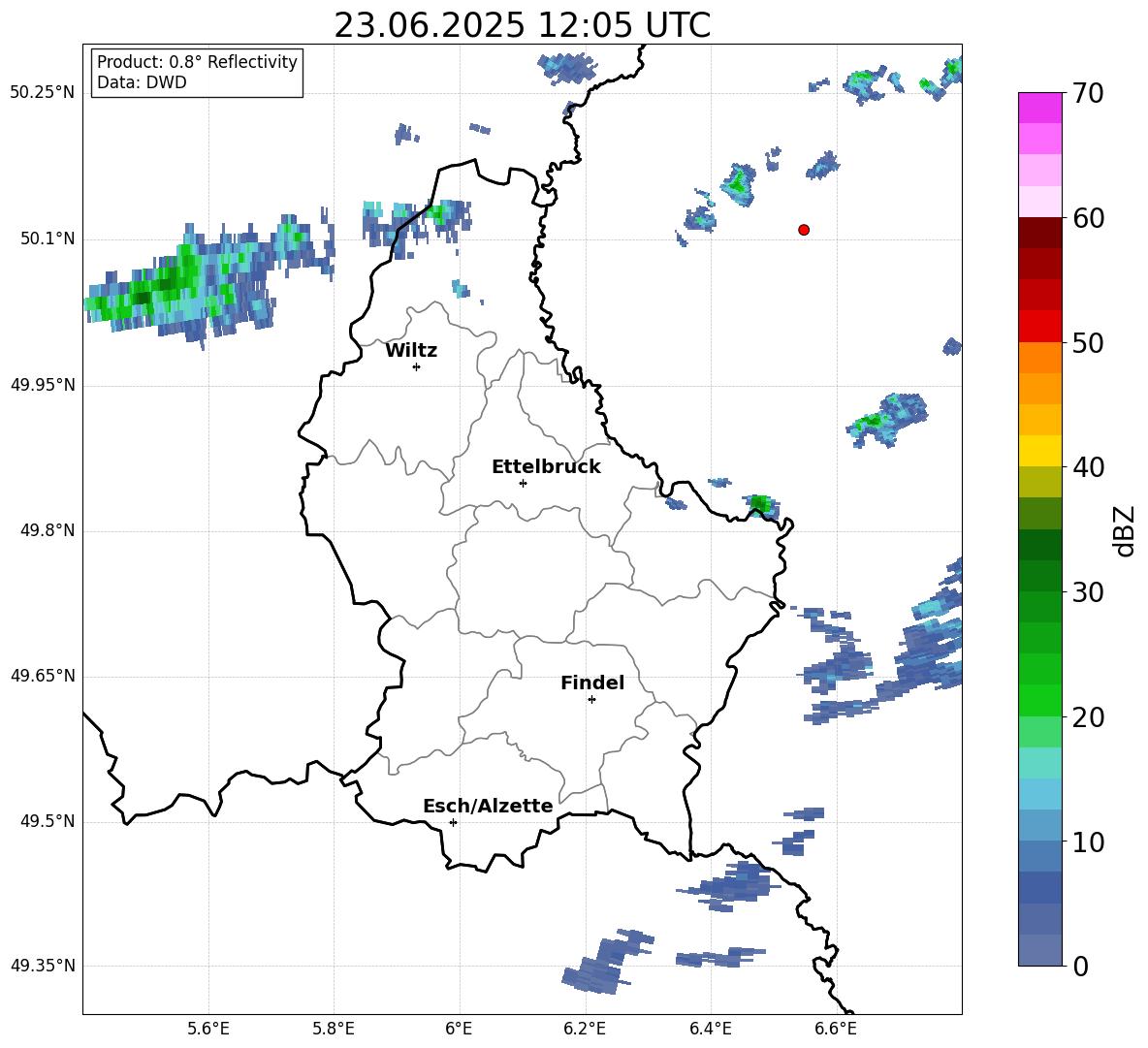The height and width of the screenshot is (1048, 1148).
Task: Select the Esch/Alzette city label
Action: pyautogui.click(x=488, y=806)
